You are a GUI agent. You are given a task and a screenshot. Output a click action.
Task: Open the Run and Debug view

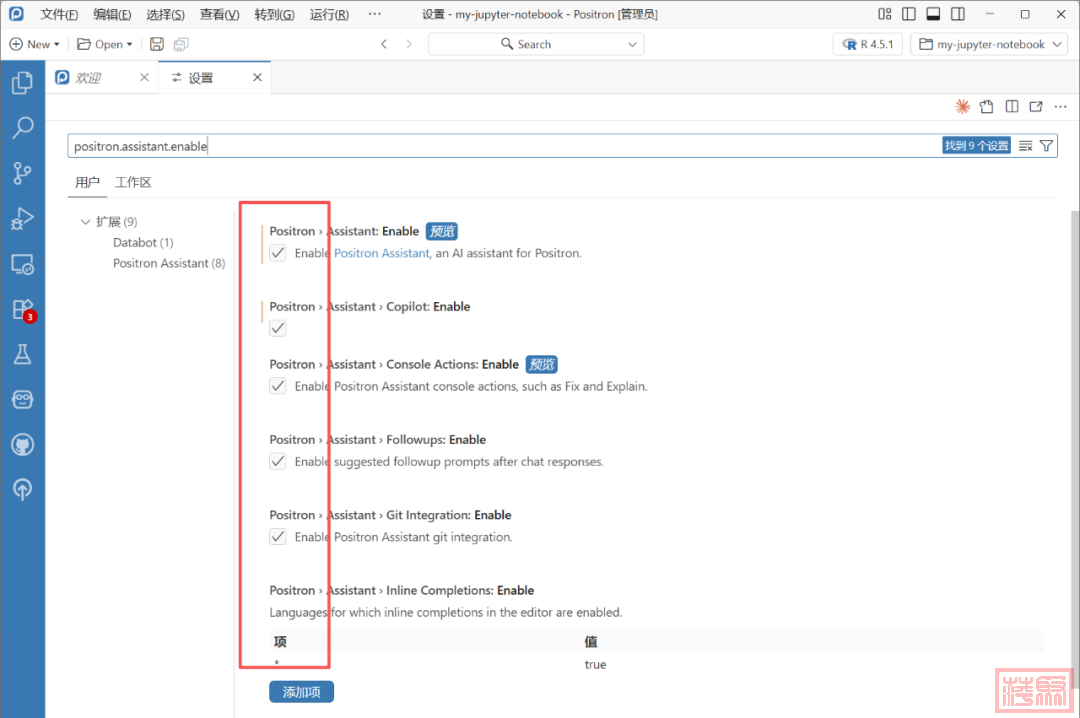[22, 219]
